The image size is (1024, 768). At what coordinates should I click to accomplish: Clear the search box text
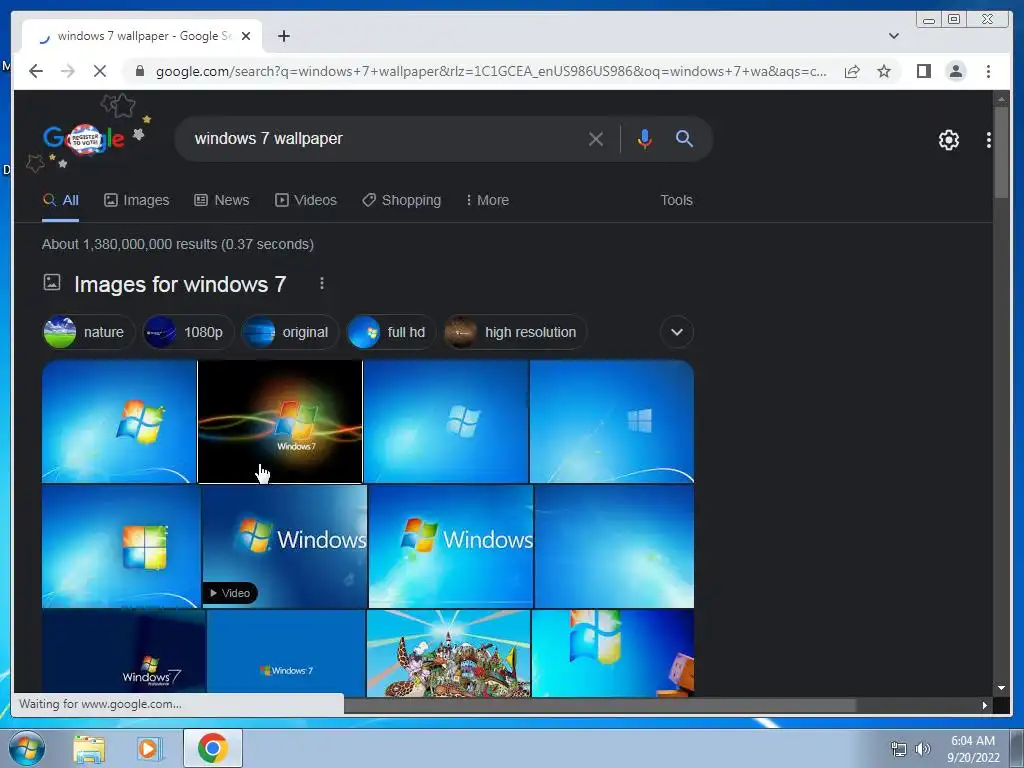[x=596, y=138]
